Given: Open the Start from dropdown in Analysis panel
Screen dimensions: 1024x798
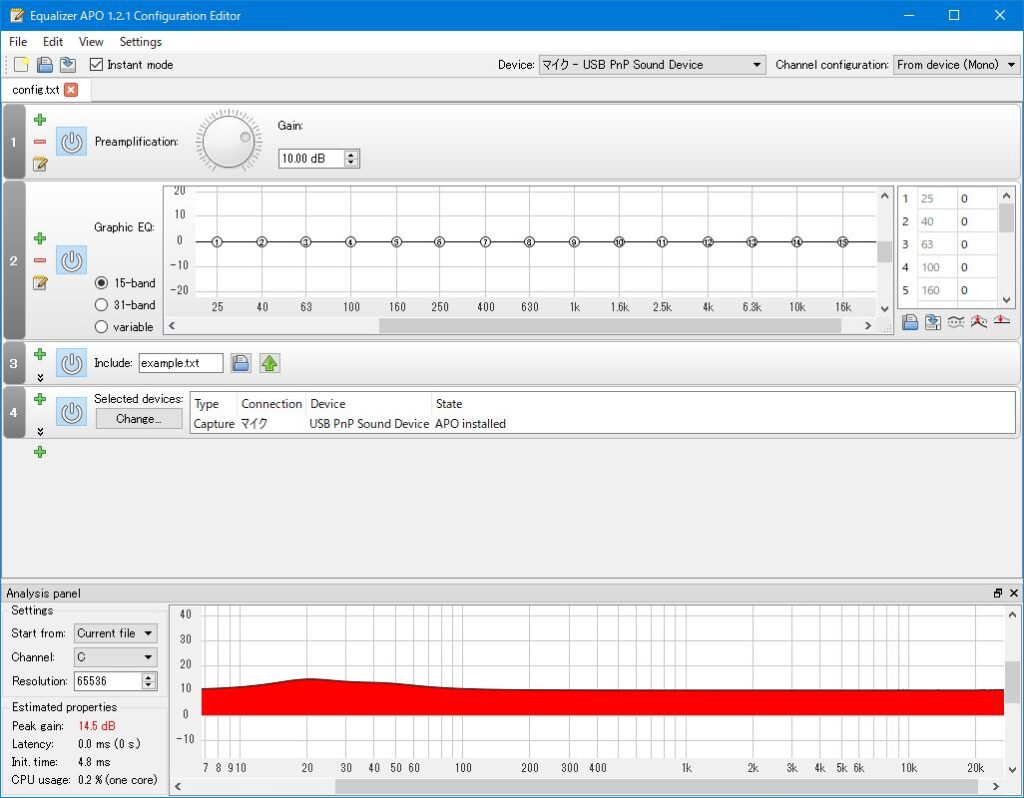Looking at the screenshot, I should [114, 633].
